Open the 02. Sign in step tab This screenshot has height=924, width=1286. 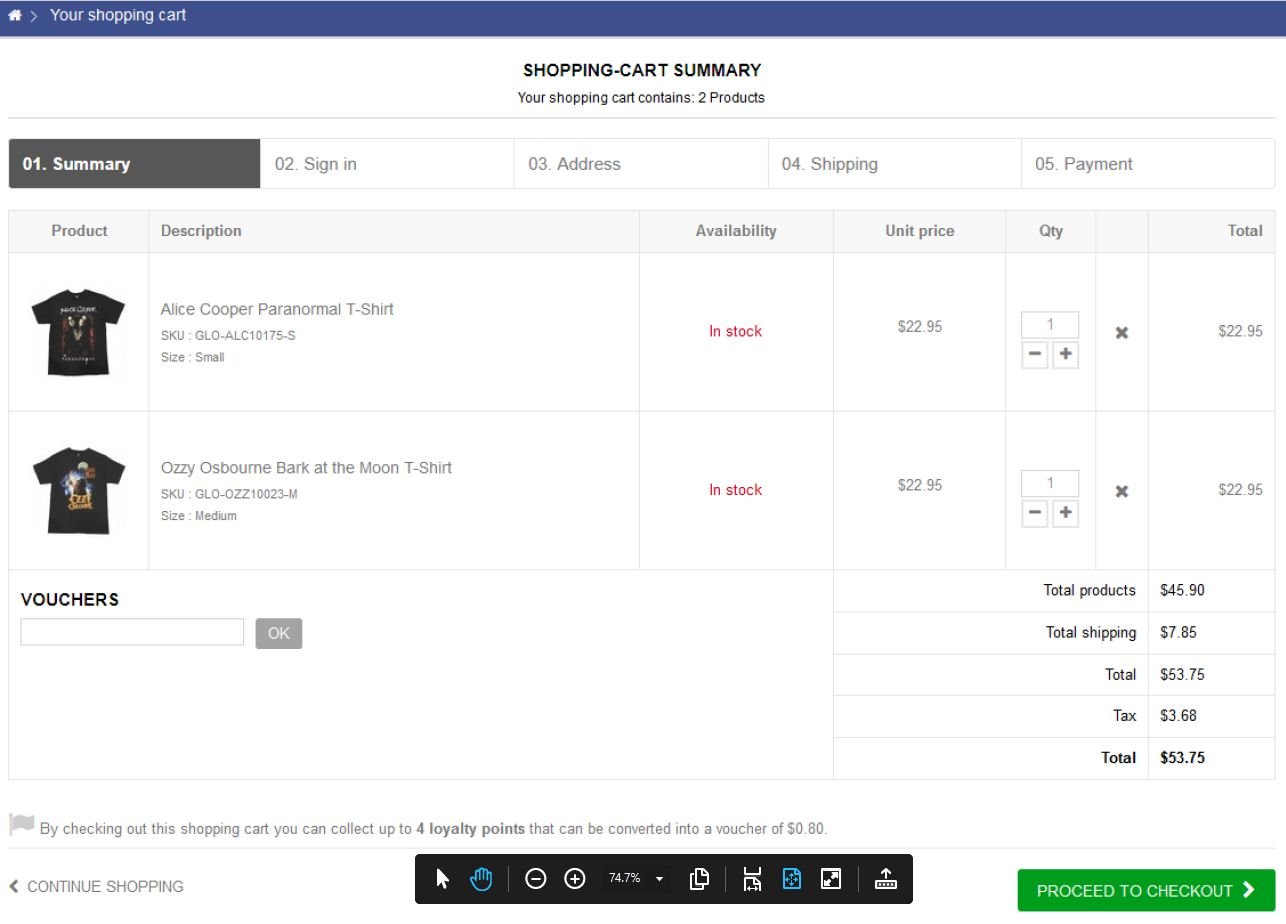coord(388,164)
